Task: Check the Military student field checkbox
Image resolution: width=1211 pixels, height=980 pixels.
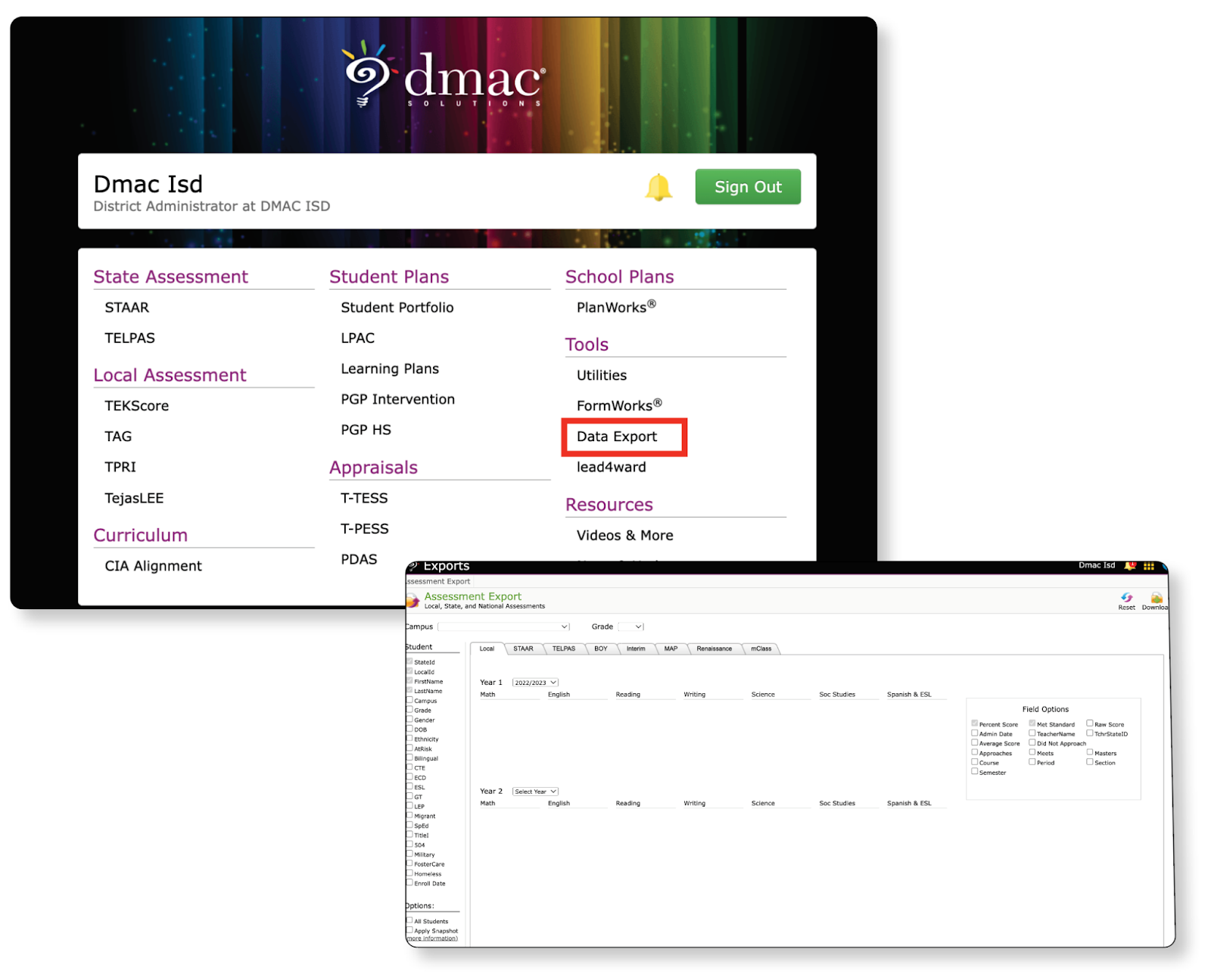Action: 409,854
